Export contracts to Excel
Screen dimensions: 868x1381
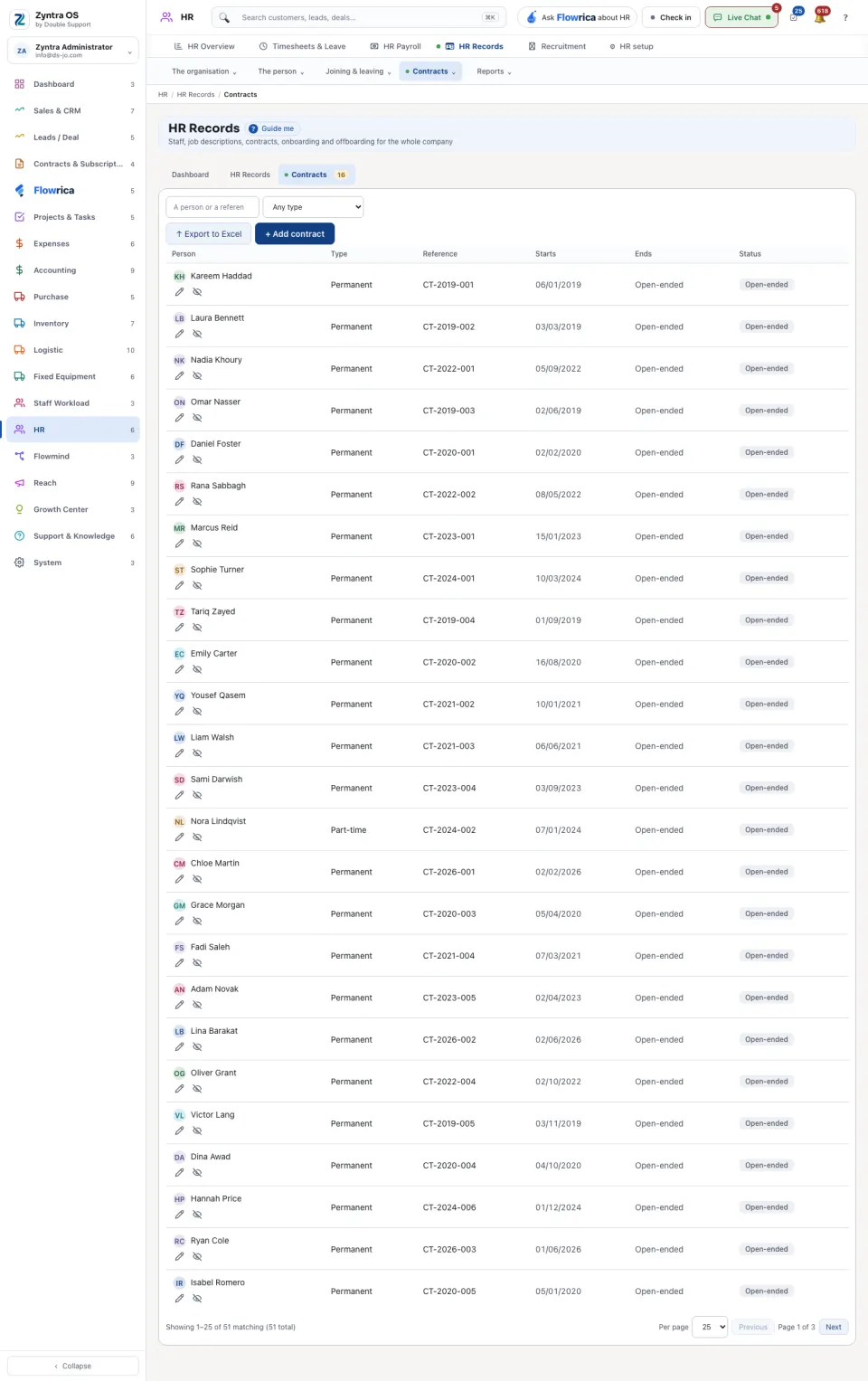point(209,233)
